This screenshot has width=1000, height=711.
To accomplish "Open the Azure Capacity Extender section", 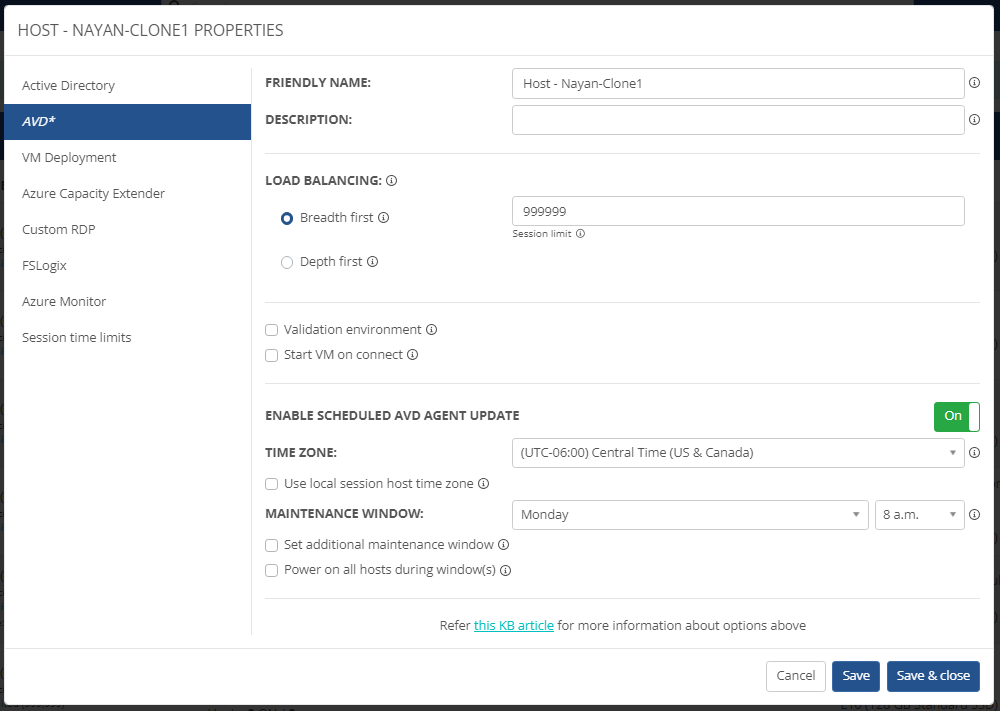I will pyautogui.click(x=93, y=194).
